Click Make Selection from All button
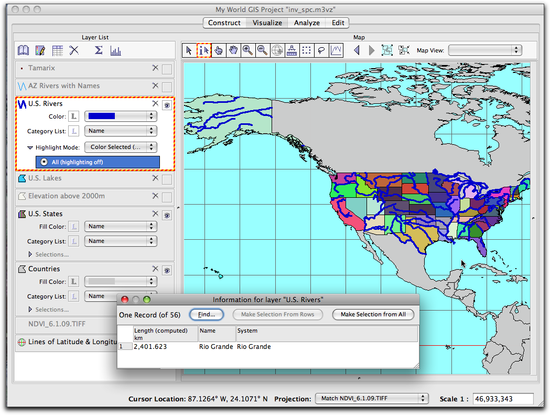This screenshot has height=415, width=550. point(373,314)
